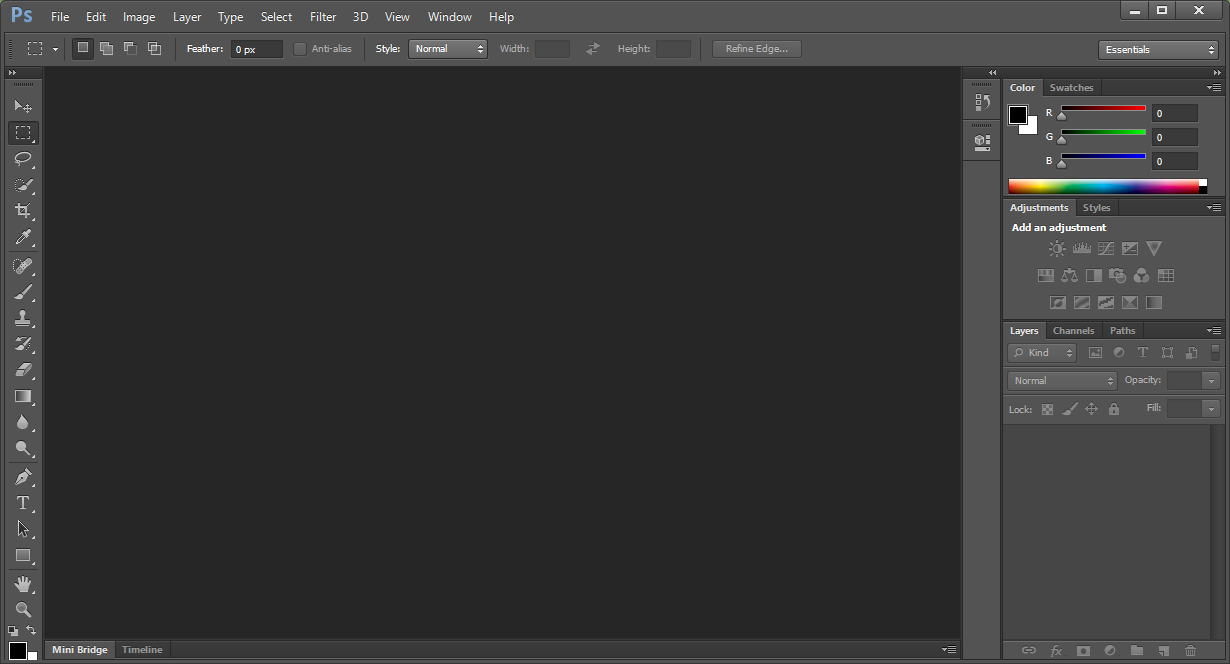Select the History Brush tool
Viewport: 1230px width, 664px height.
coord(23,344)
